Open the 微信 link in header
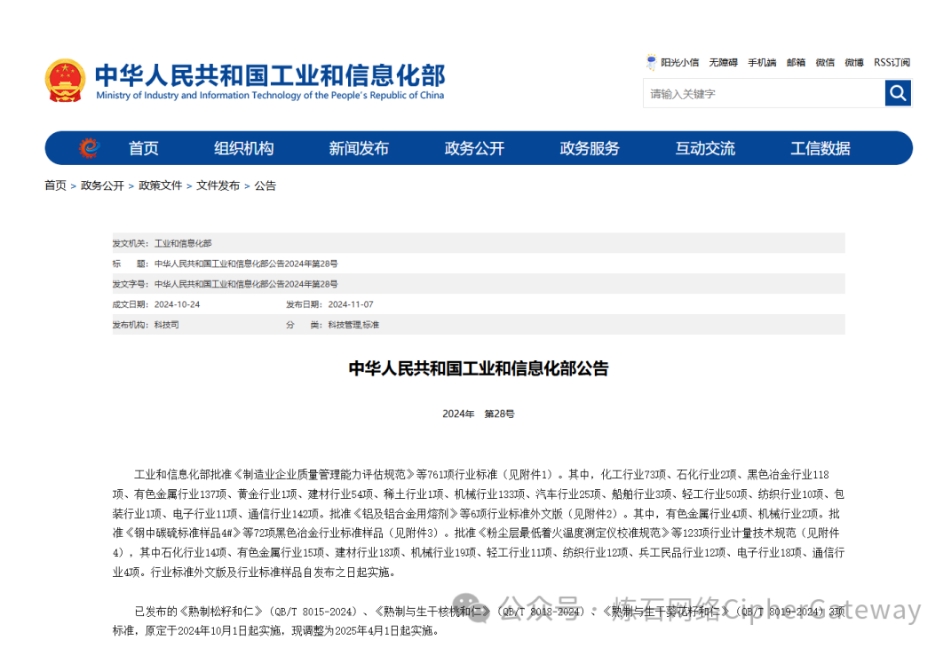Image resolution: width=950 pixels, height=664 pixels. click(824, 62)
